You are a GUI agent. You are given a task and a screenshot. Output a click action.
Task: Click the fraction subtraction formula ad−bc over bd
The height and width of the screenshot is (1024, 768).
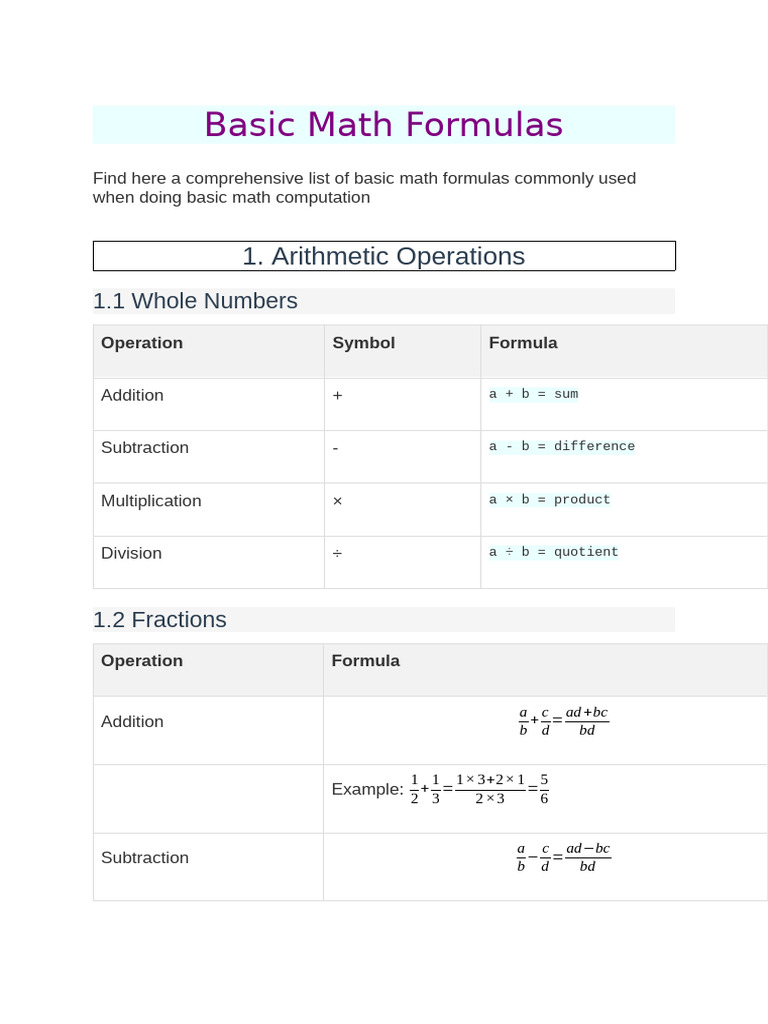[x=564, y=857]
